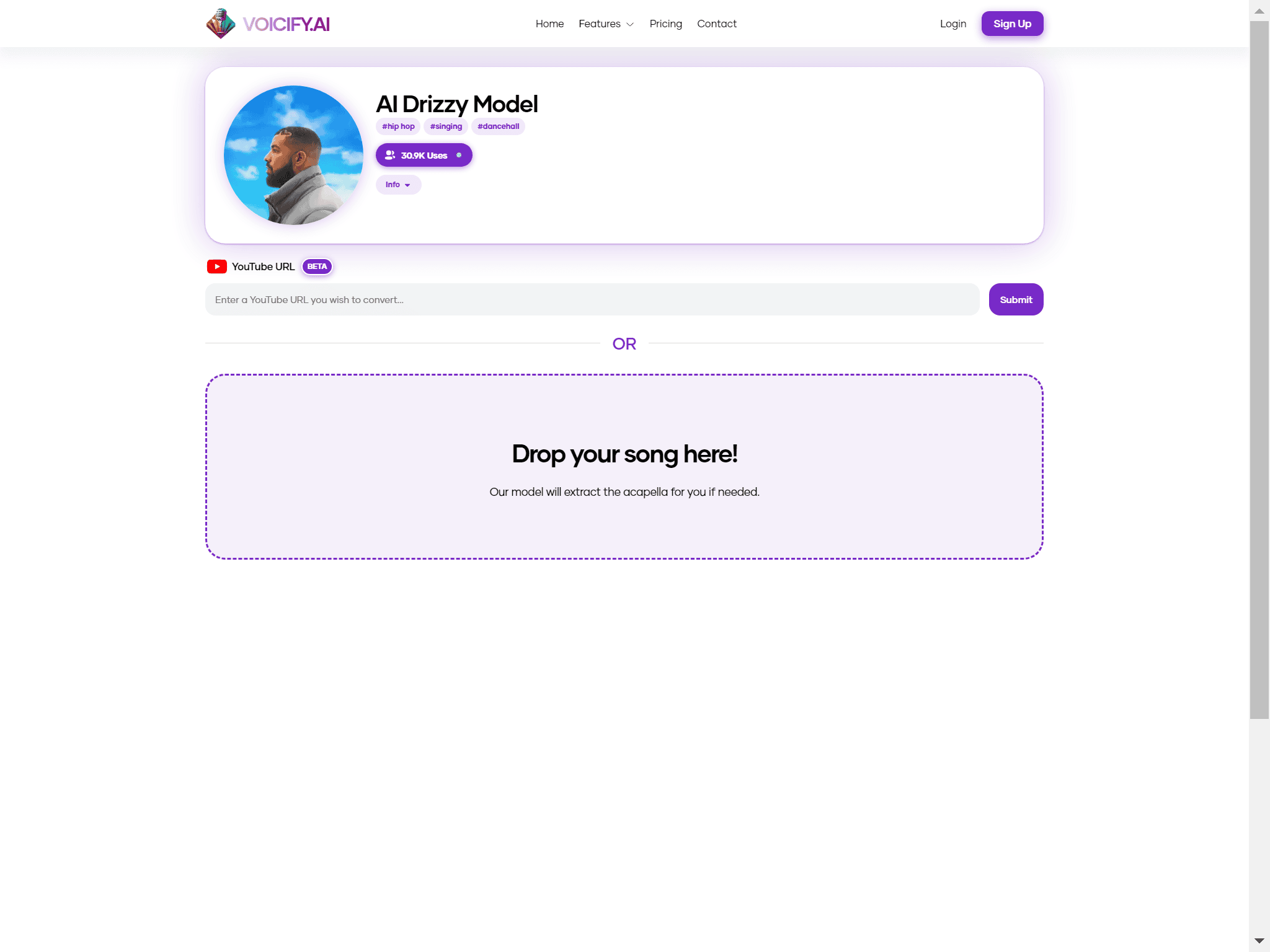Click the red YouTube play icon
Image resolution: width=1270 pixels, height=952 pixels.
tap(216, 267)
